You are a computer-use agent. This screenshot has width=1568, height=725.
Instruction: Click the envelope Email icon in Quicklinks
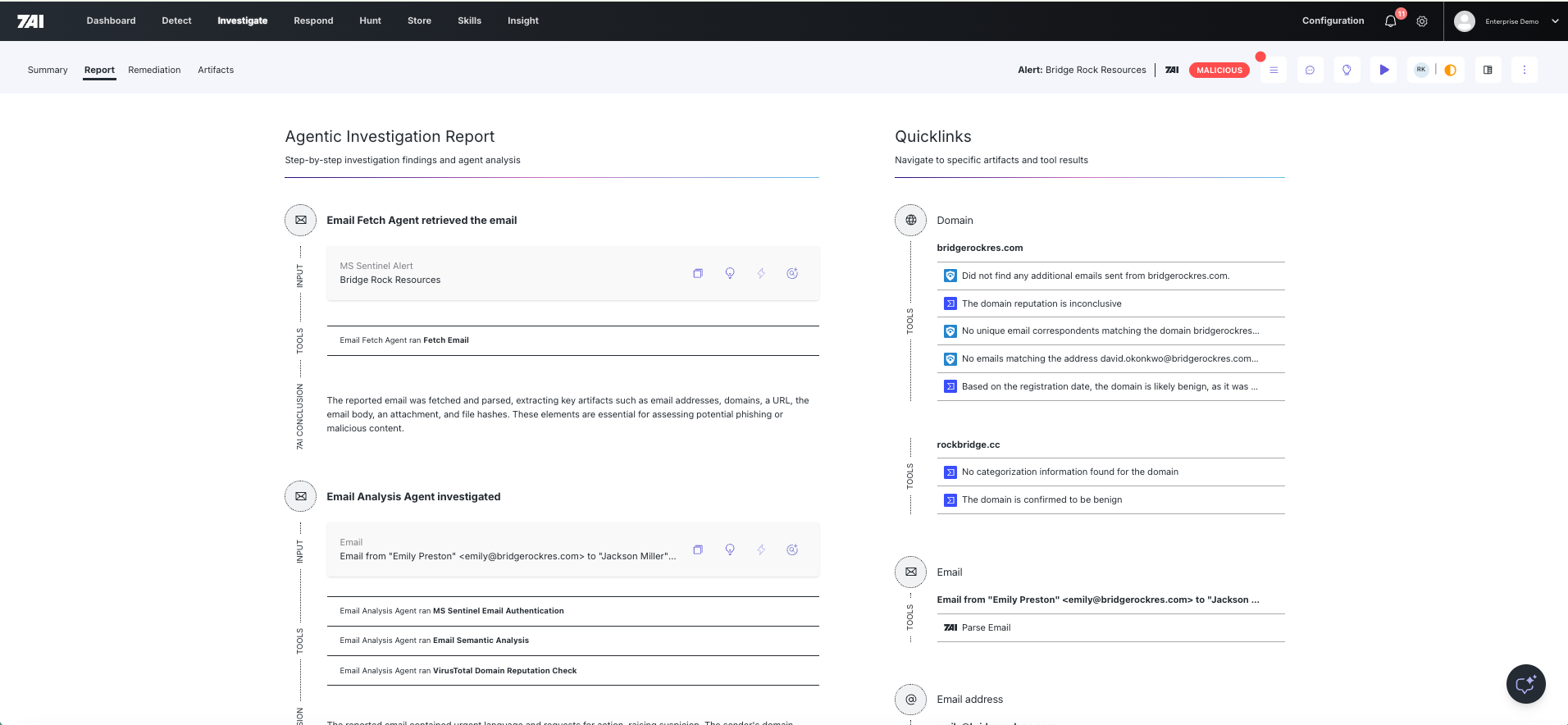coord(911,572)
